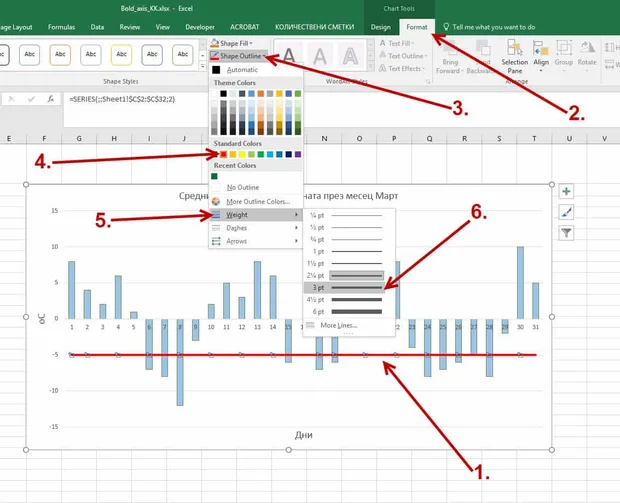620x503 pixels.
Task: Click the SERIES formula in formula bar
Action: (122, 99)
